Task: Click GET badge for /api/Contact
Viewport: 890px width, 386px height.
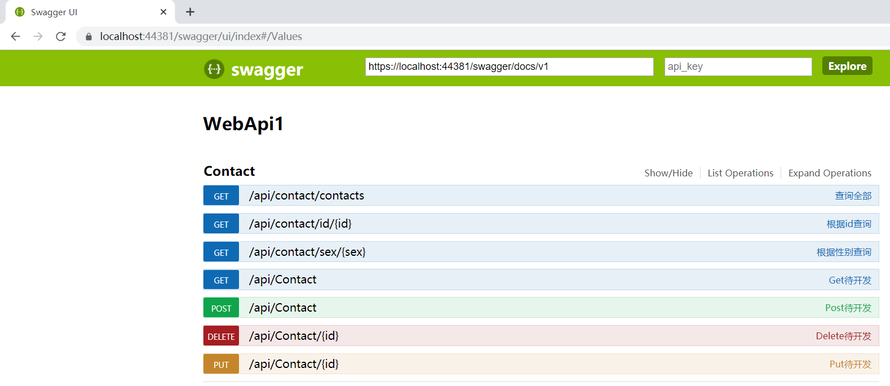Action: (221, 280)
